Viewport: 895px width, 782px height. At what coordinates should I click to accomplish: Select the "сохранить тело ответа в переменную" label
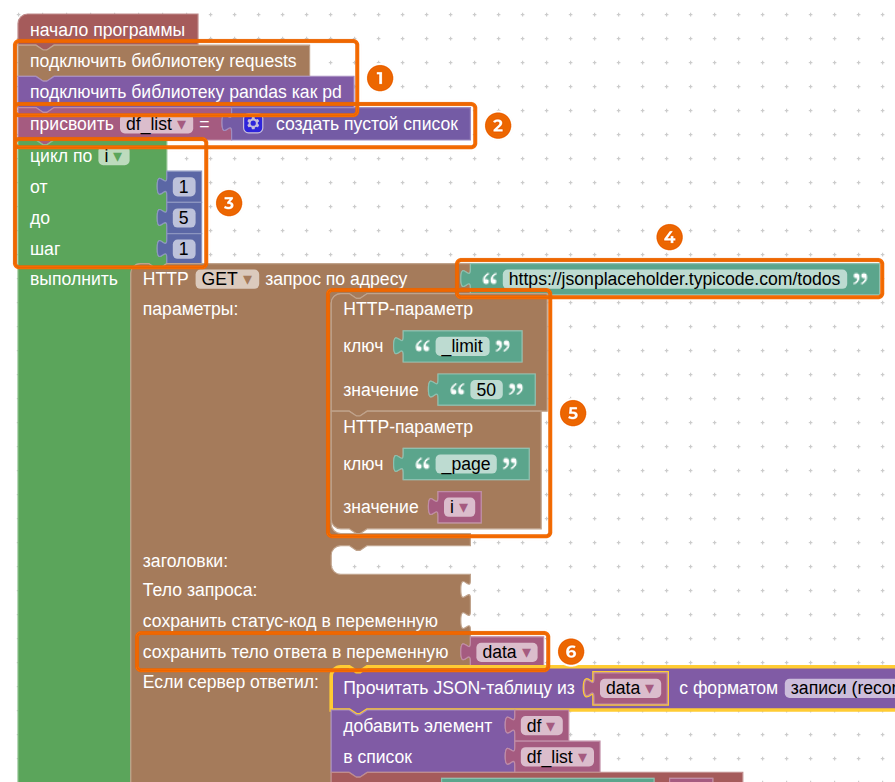point(295,652)
